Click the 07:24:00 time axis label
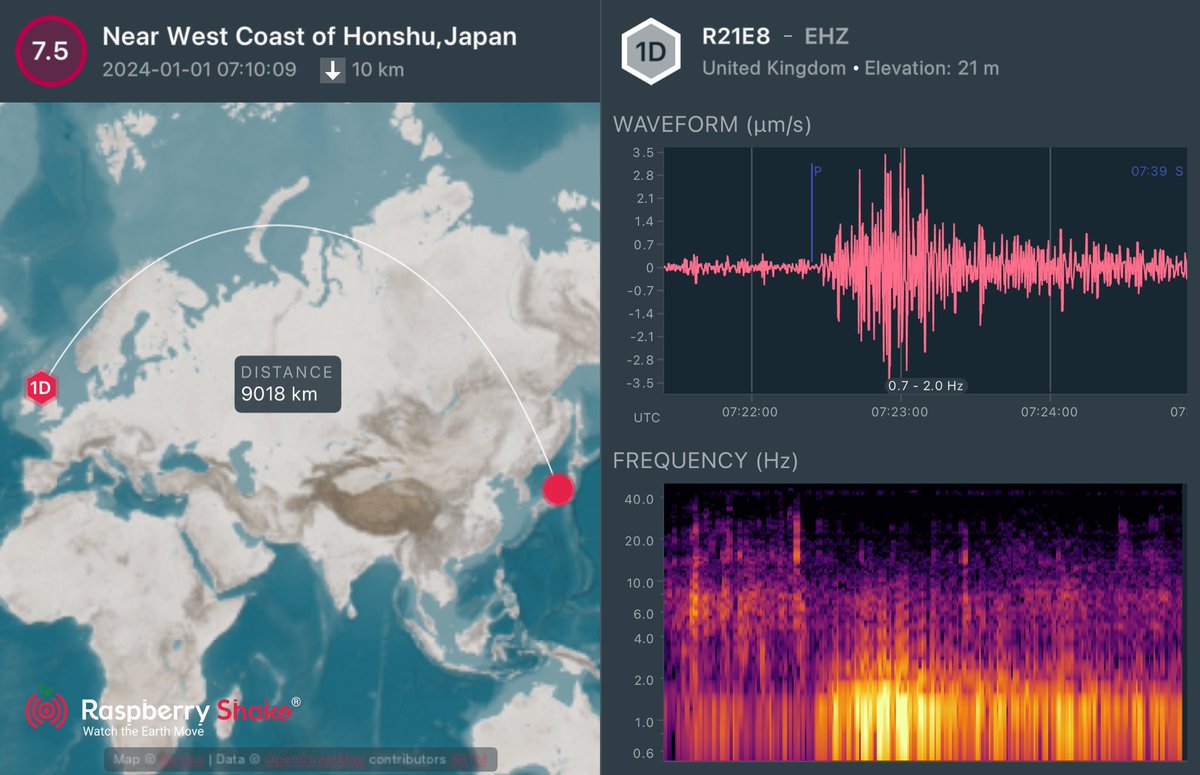Screen dimensions: 1200x775 pyautogui.click(x=1050, y=411)
